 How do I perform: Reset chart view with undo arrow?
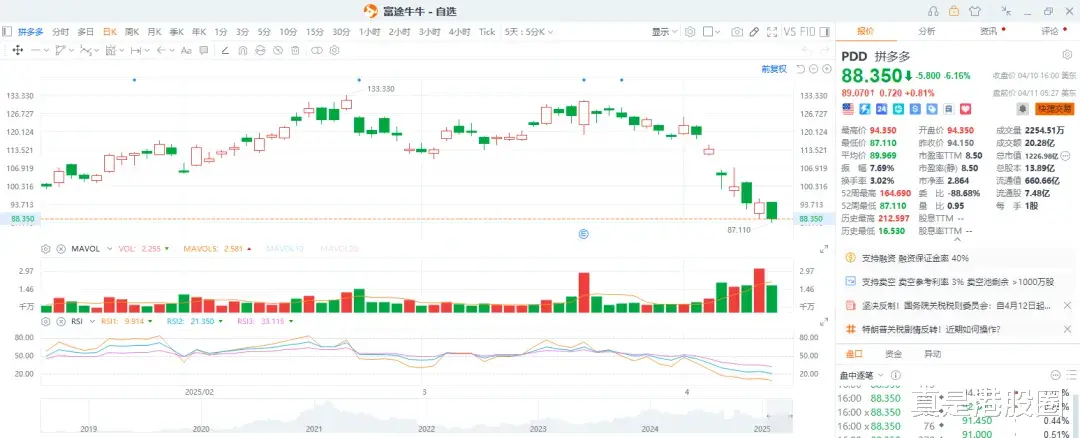point(800,69)
